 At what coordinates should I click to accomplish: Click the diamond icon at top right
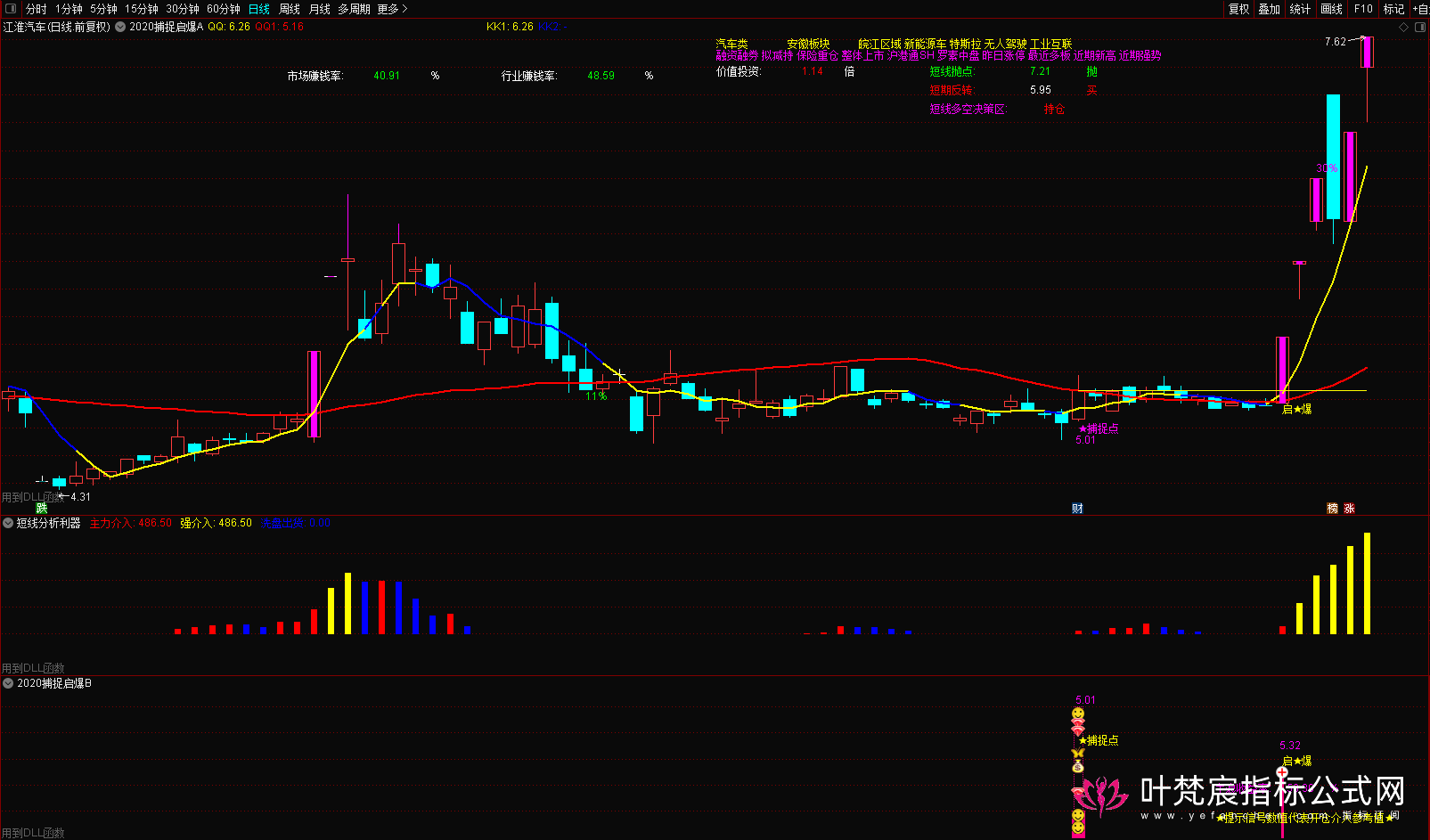1404,27
